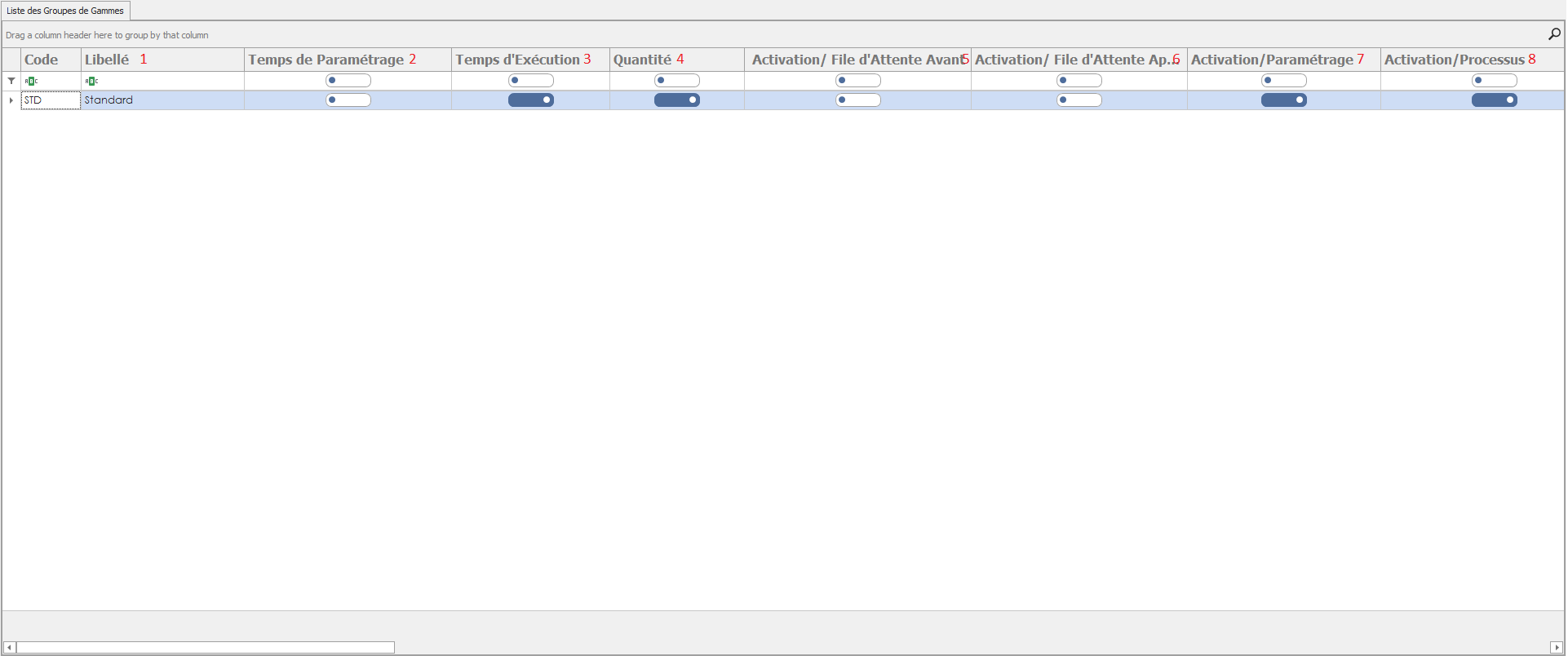Click the search magnifier icon

coord(1554,34)
